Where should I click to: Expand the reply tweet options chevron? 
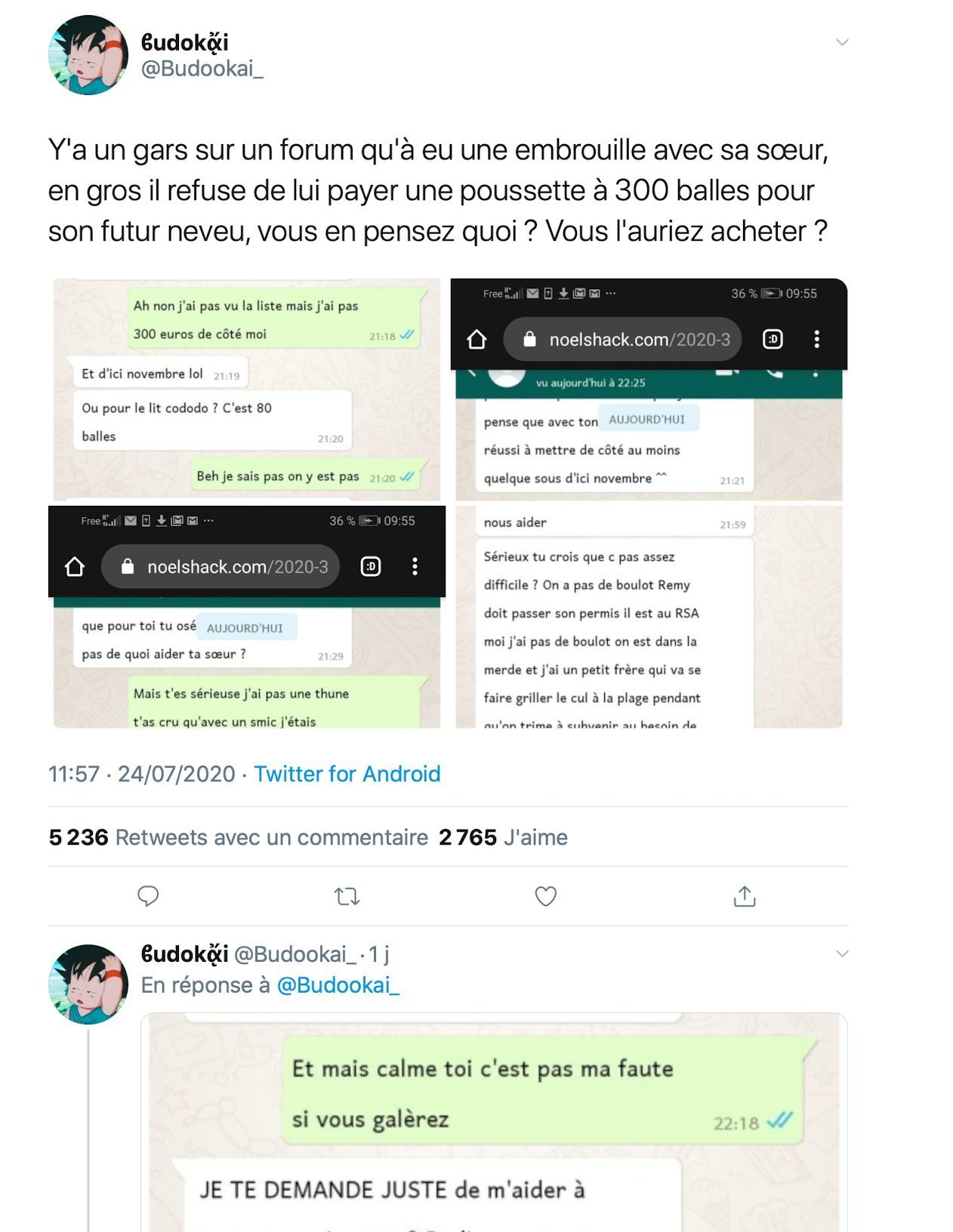point(842,954)
